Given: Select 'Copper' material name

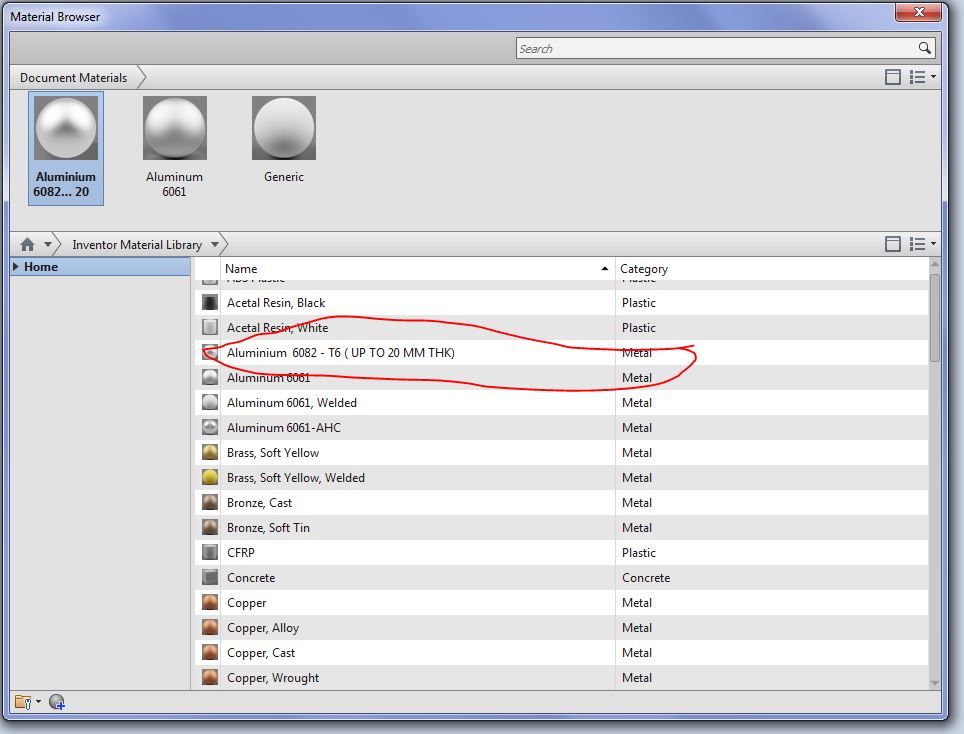Looking at the screenshot, I should pyautogui.click(x=247, y=602).
